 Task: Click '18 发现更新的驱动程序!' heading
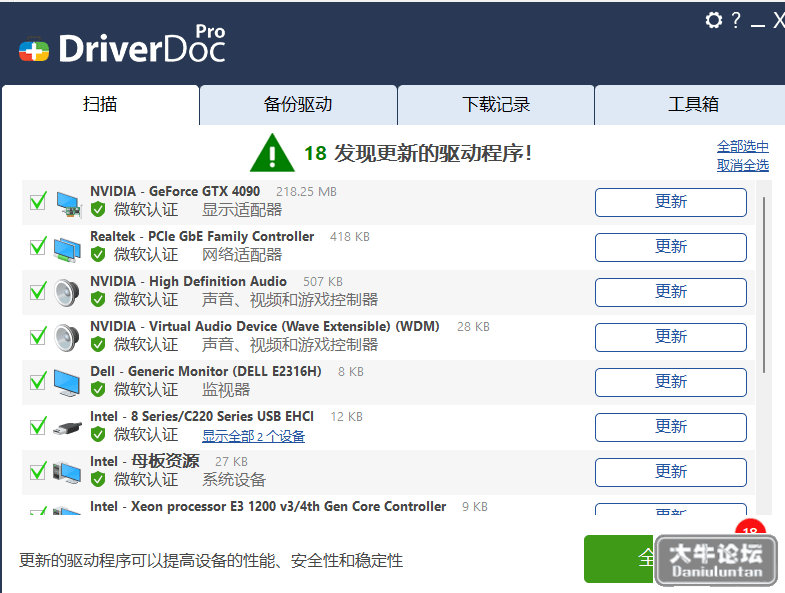418,153
